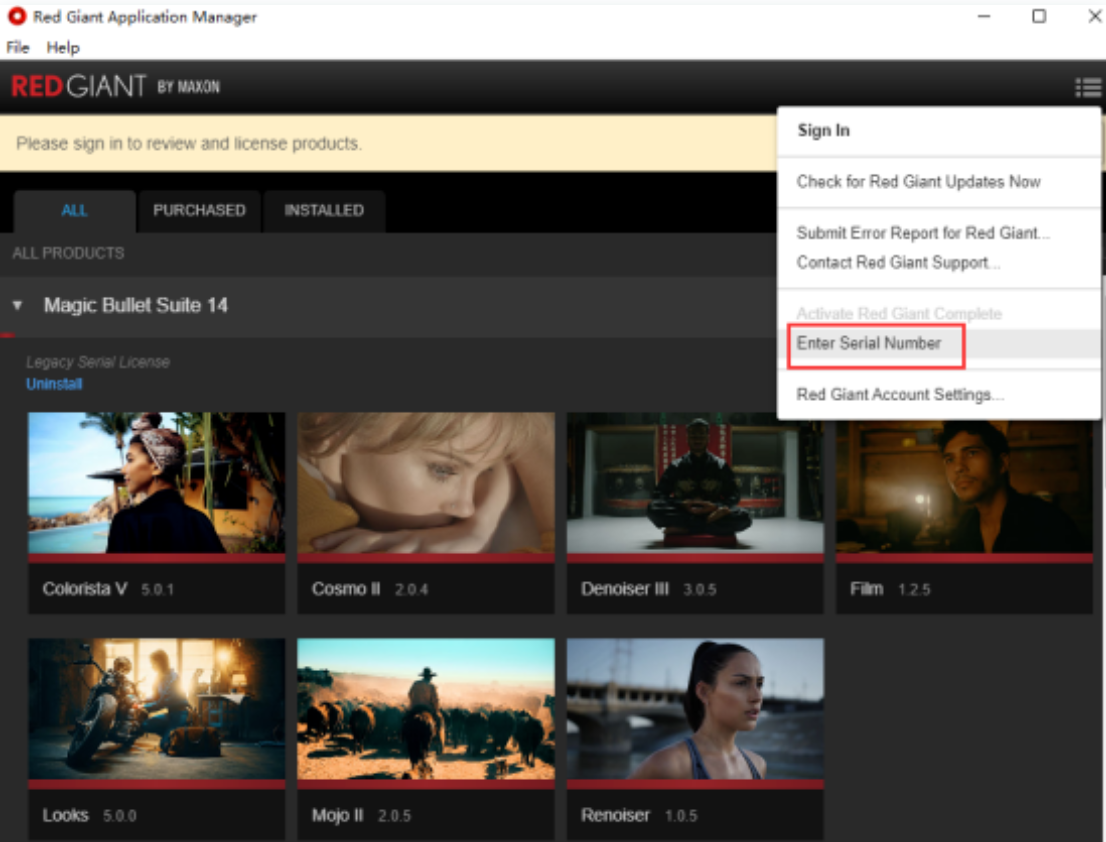Click the Renoiser name label

[616, 815]
